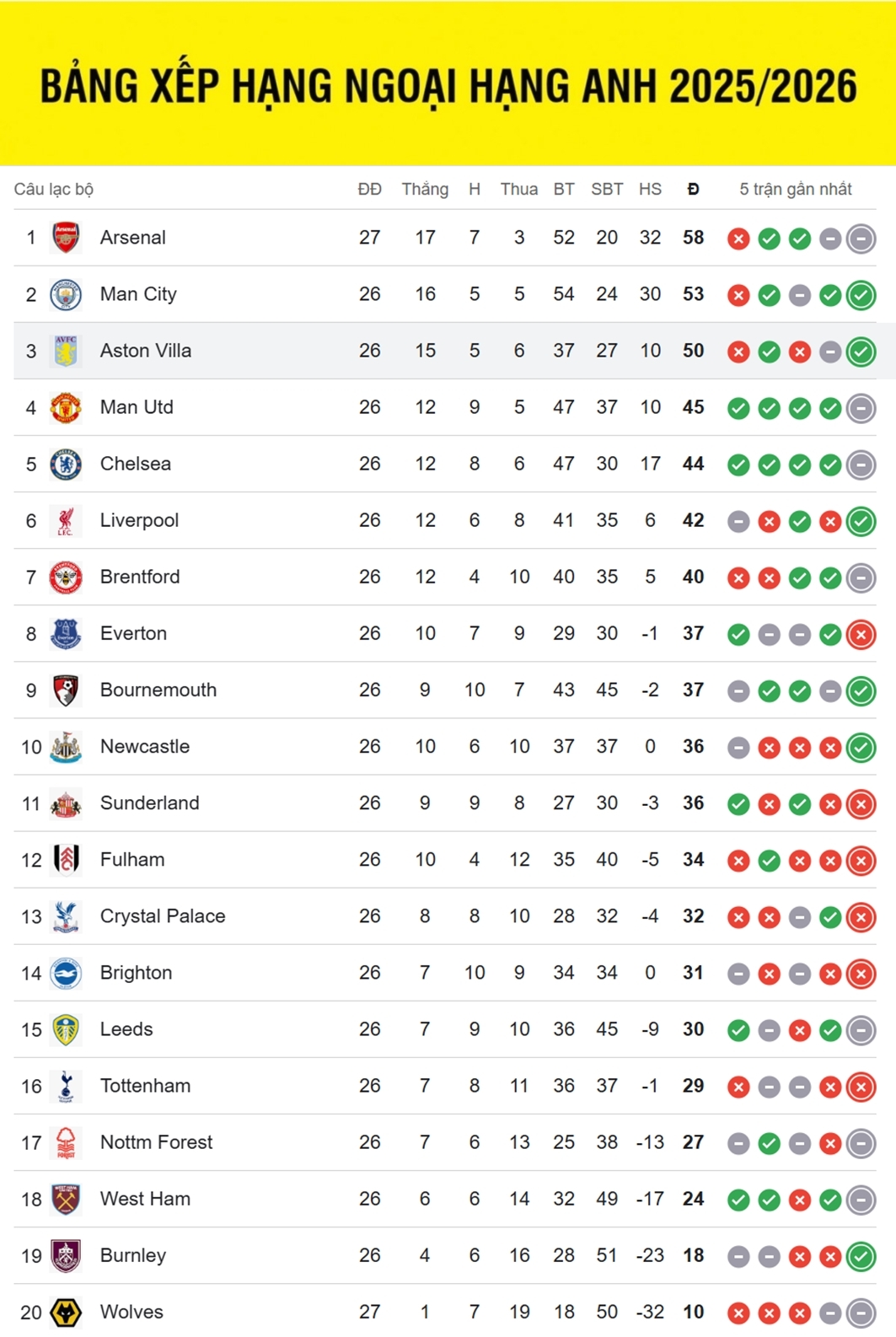This screenshot has width=896, height=1337.
Task: Click the Brighton club logo
Action: (x=66, y=973)
